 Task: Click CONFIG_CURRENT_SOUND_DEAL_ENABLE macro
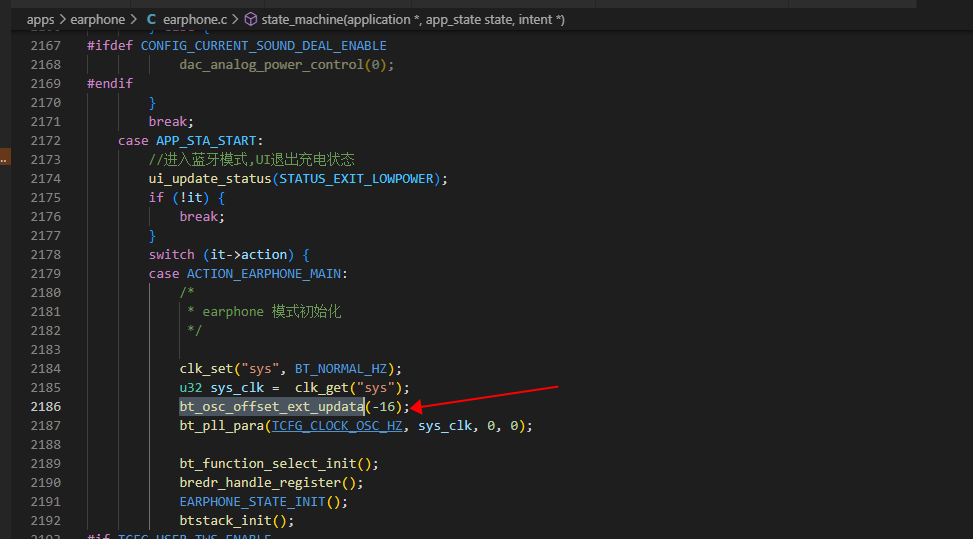(264, 46)
